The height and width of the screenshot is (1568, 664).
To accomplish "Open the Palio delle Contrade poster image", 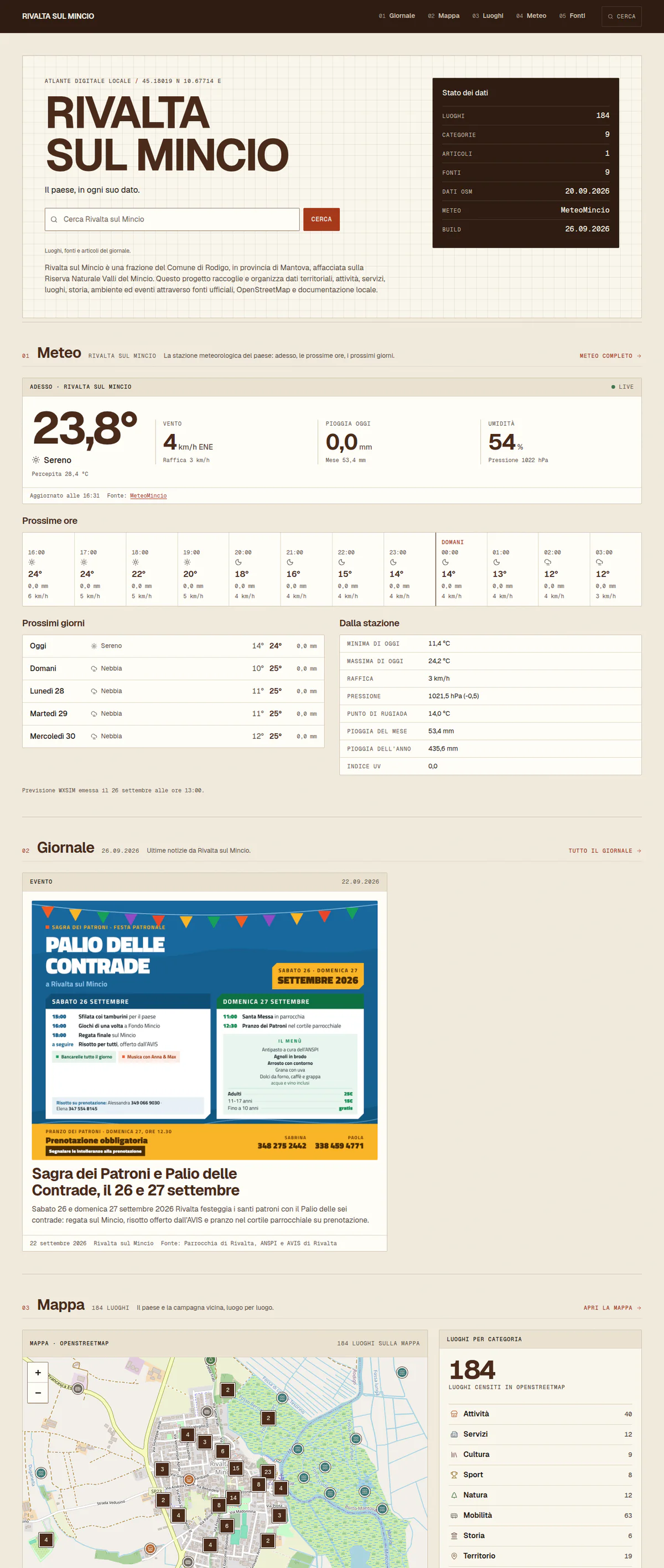I will pos(205,1030).
